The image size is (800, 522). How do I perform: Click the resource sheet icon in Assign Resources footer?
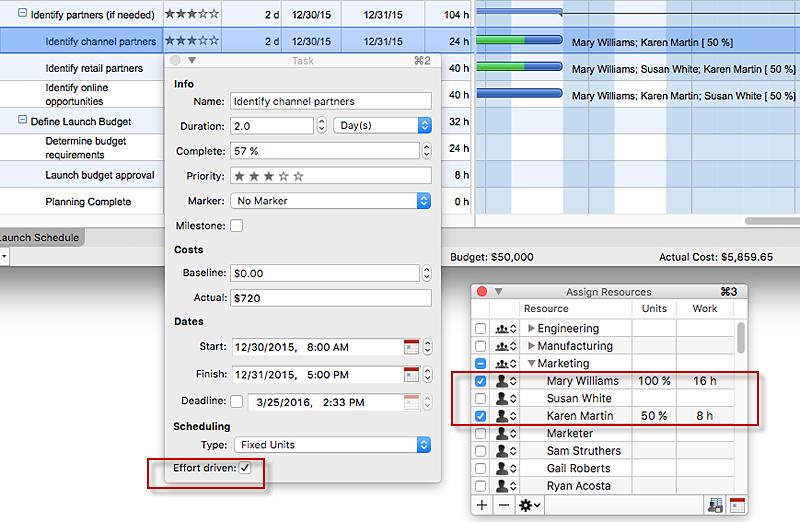click(716, 505)
